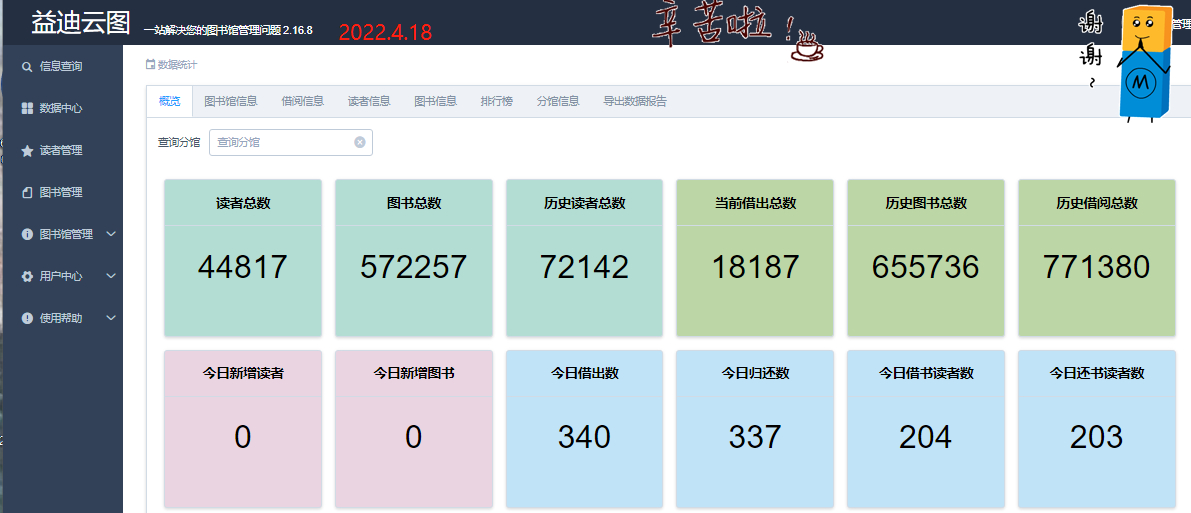Expand the 使用帮助 submenu chevron

[x=111, y=318]
